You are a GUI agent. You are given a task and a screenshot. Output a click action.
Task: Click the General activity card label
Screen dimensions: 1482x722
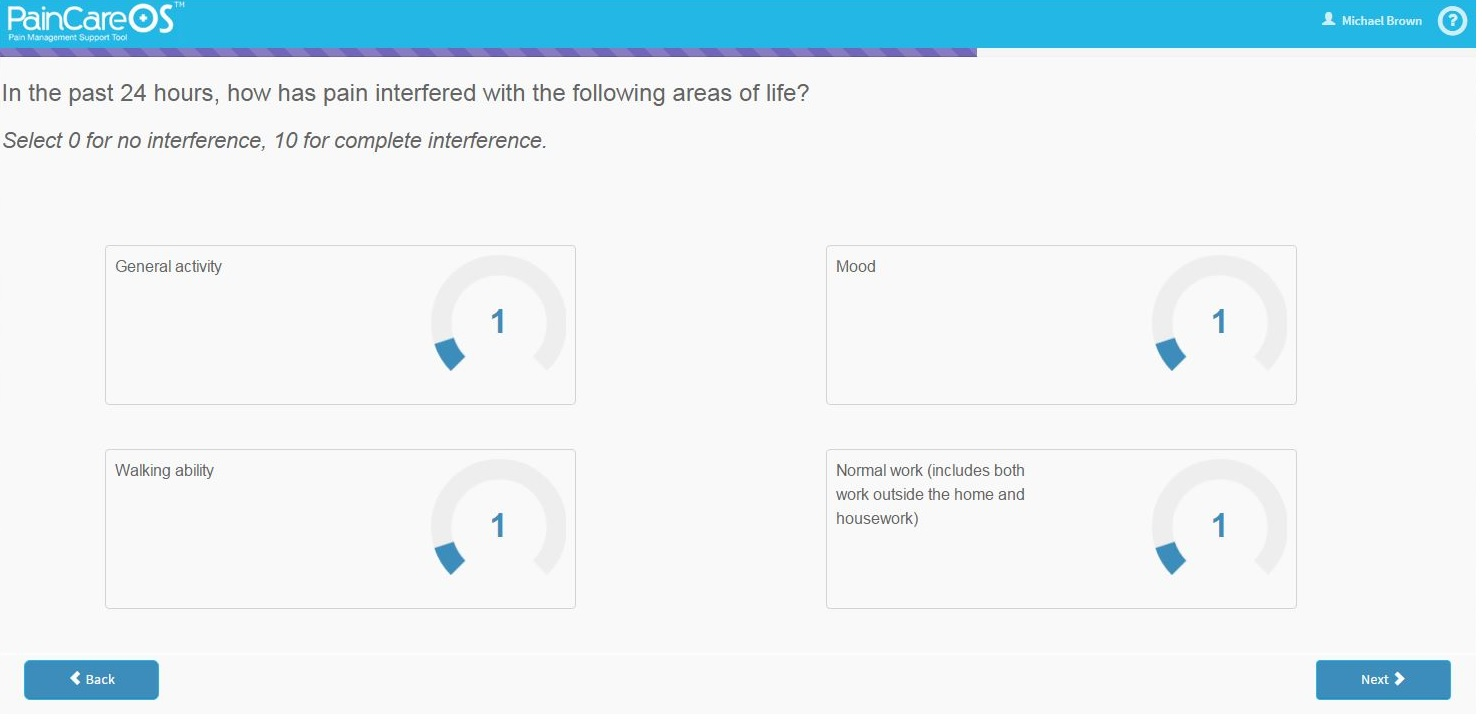(169, 267)
